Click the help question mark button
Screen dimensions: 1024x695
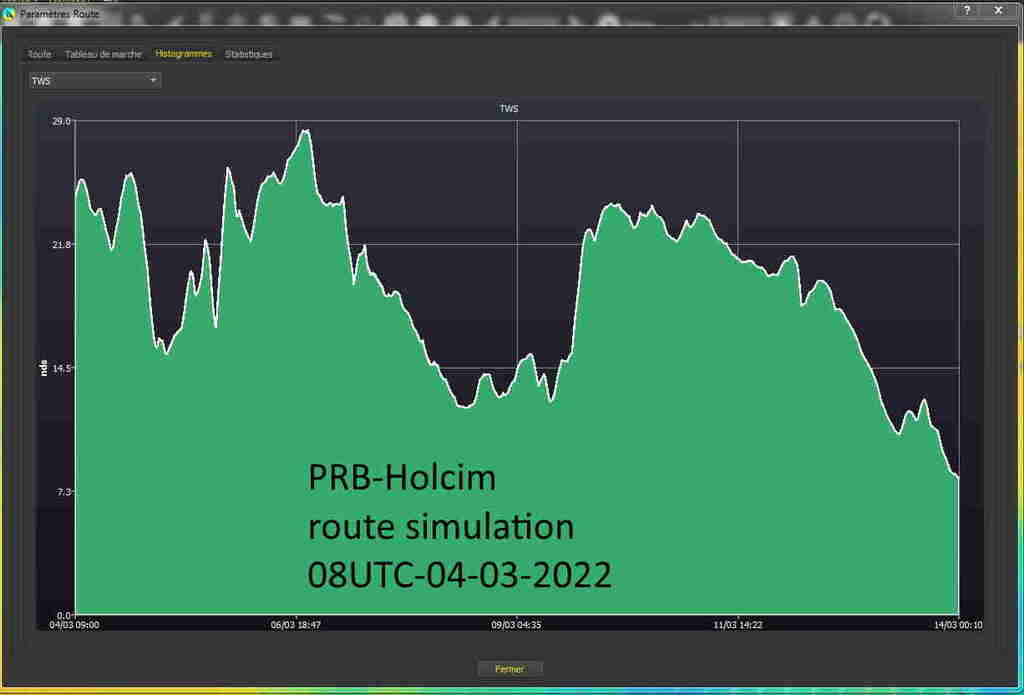pyautogui.click(x=967, y=10)
